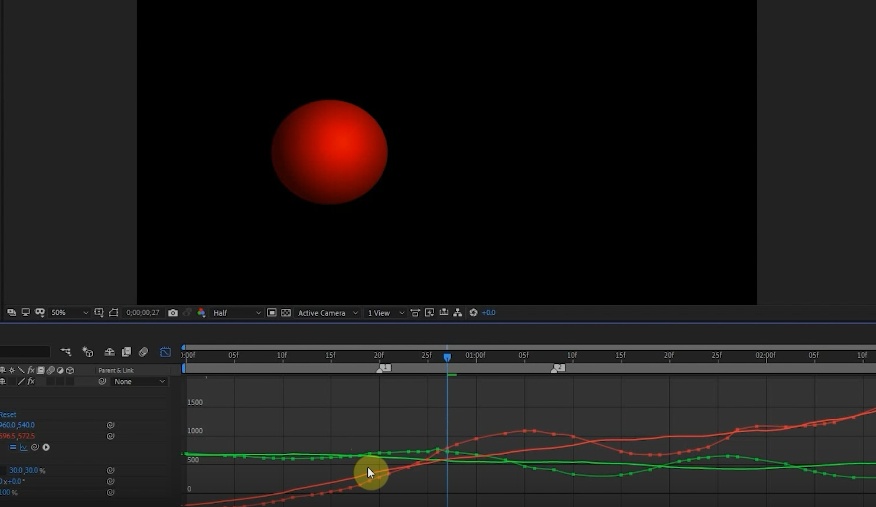Image resolution: width=876 pixels, height=507 pixels.
Task: Click the current time 0;00;00;27 in viewer
Action: tap(142, 313)
